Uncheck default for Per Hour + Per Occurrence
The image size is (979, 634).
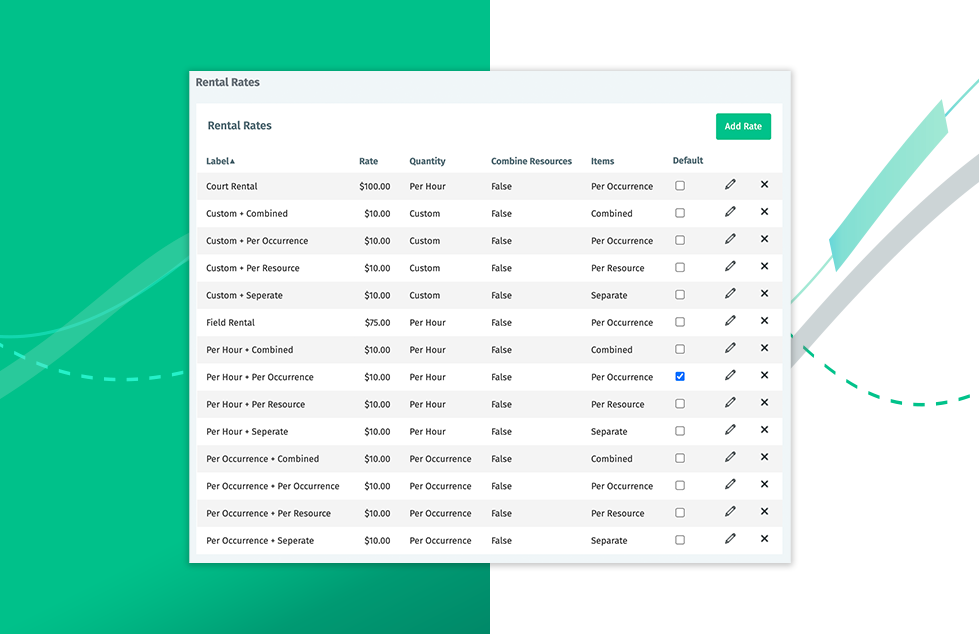click(680, 376)
